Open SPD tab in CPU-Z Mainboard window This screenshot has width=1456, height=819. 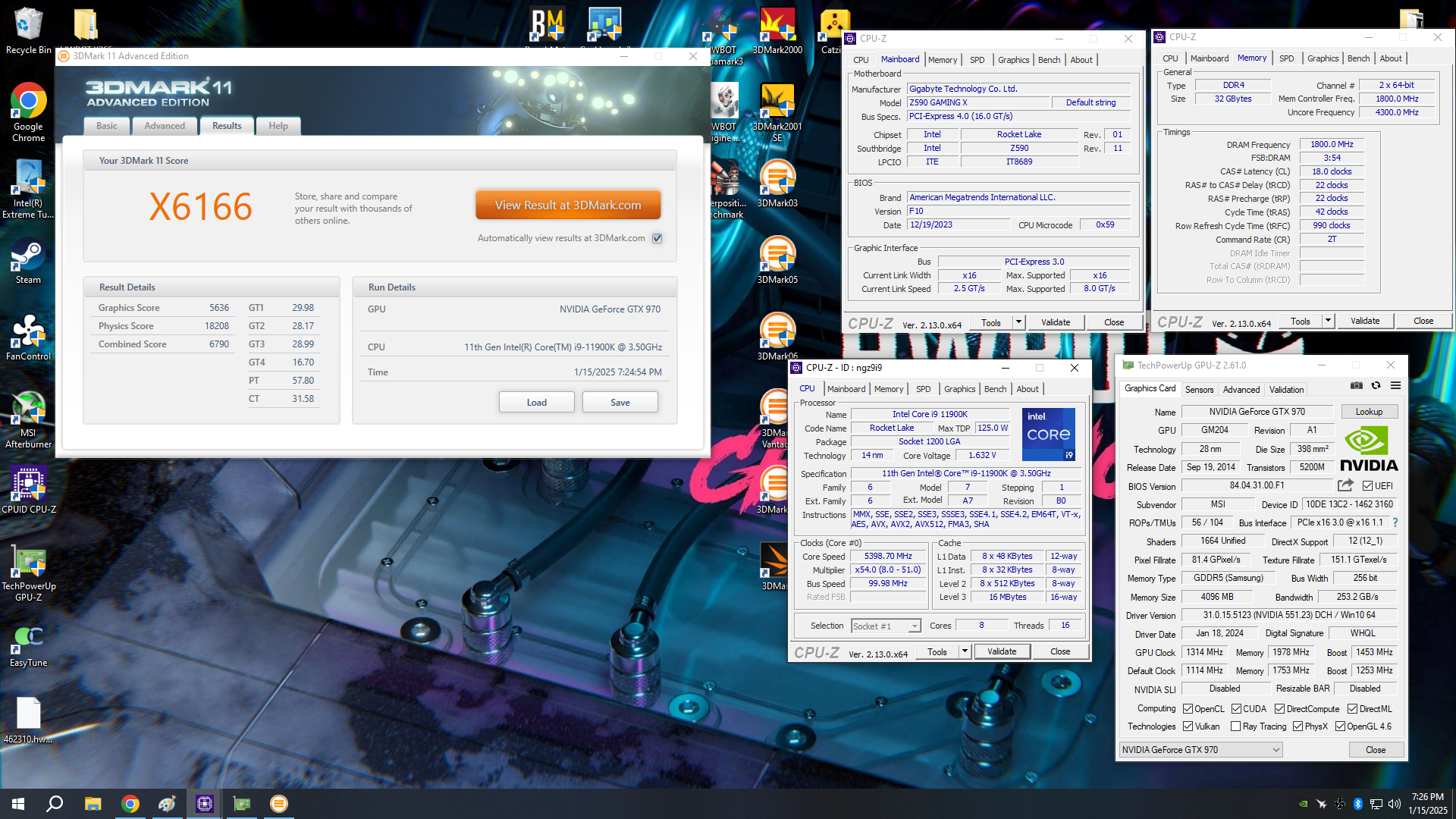[977, 60]
